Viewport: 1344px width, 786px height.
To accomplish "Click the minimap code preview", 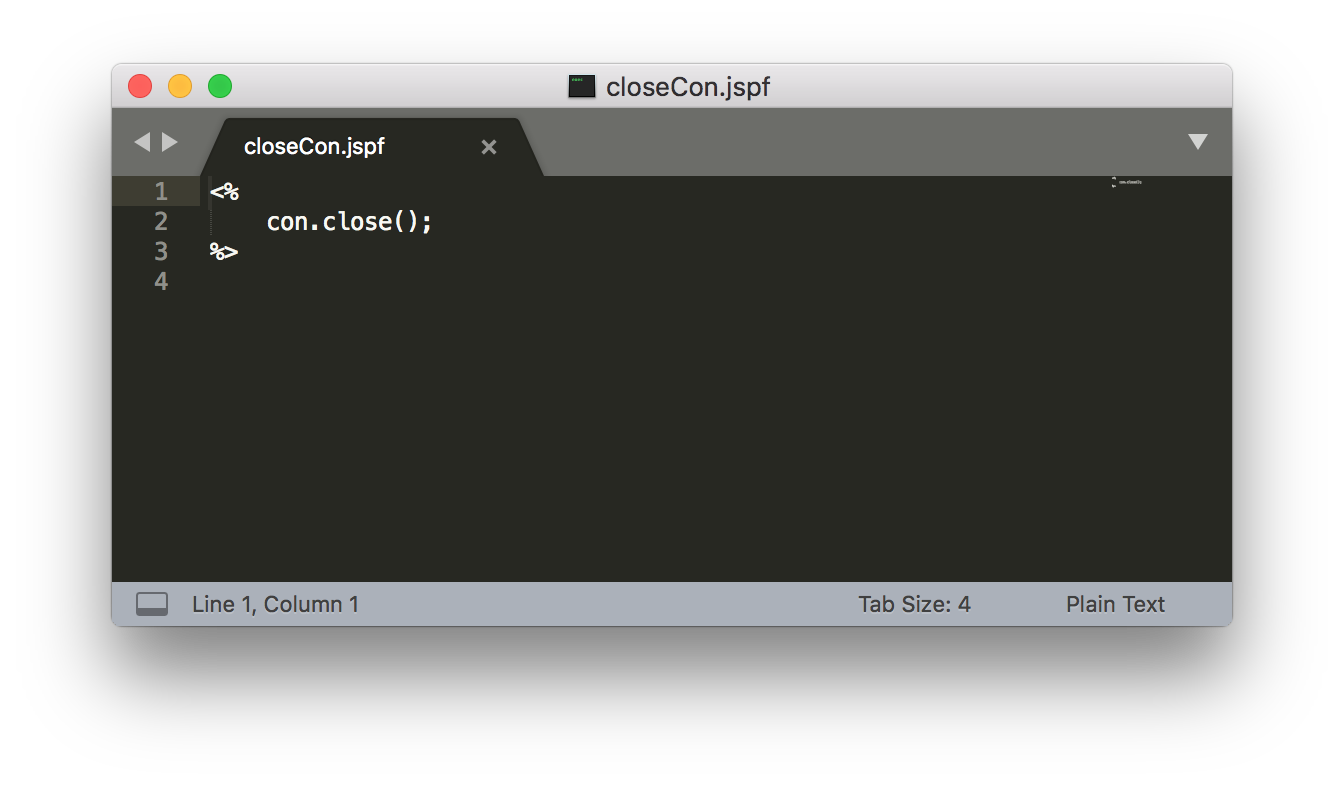I will 1126,183.
